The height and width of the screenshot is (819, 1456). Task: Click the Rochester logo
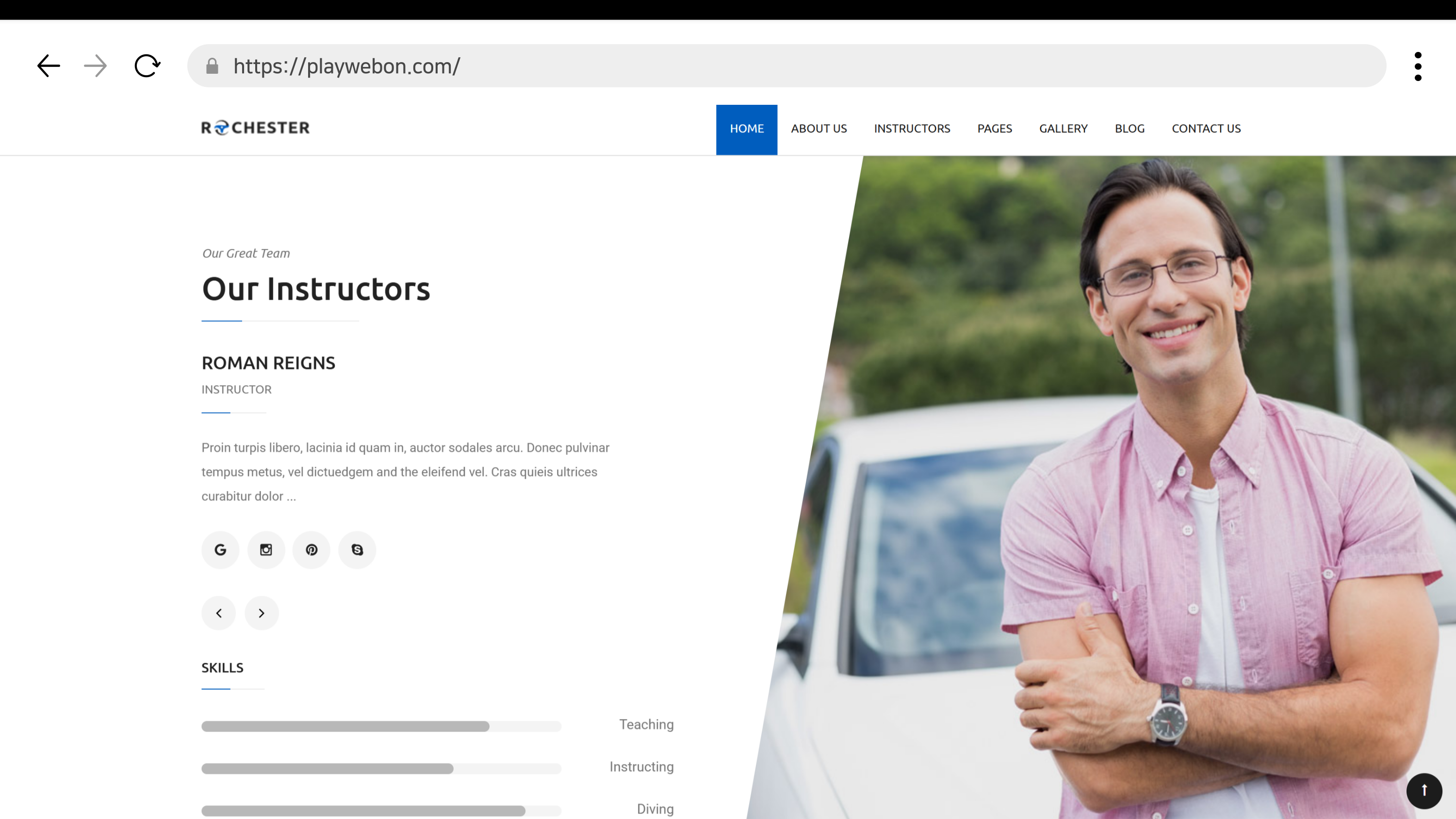[x=256, y=128]
